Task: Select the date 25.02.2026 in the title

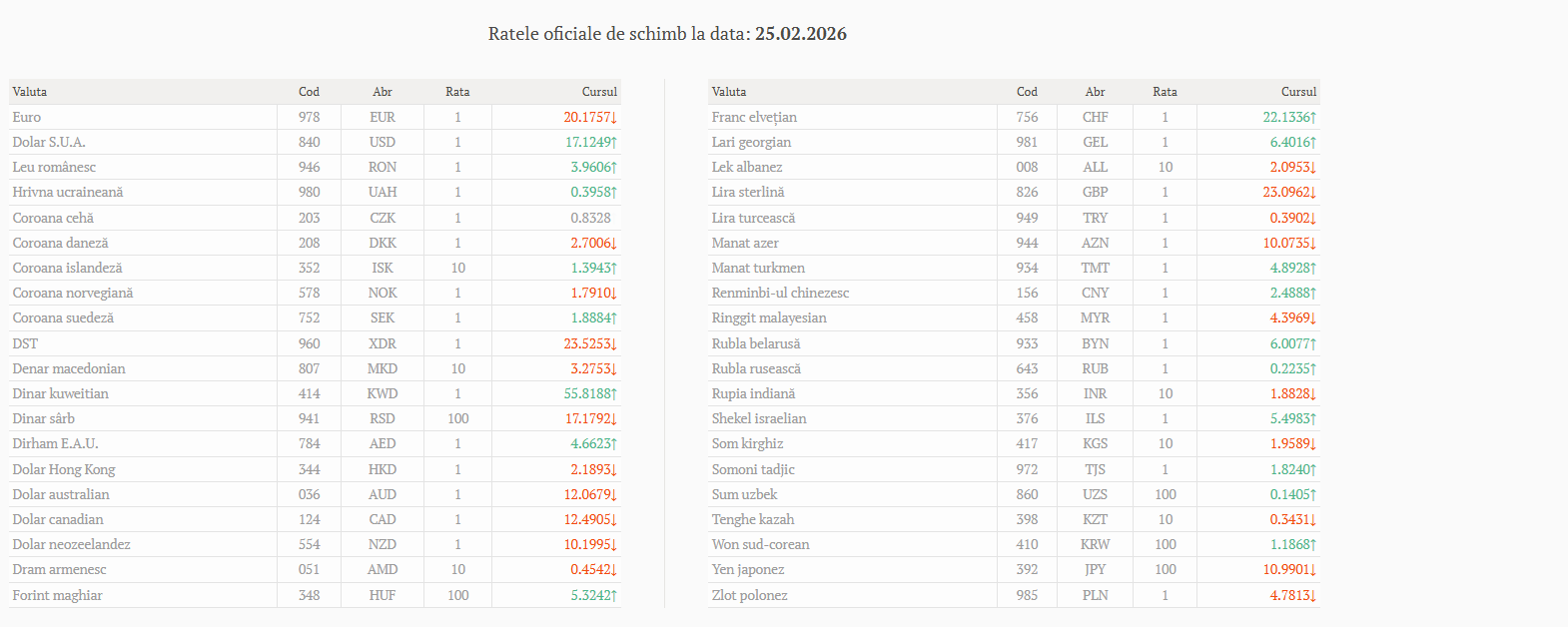Action: [800, 34]
